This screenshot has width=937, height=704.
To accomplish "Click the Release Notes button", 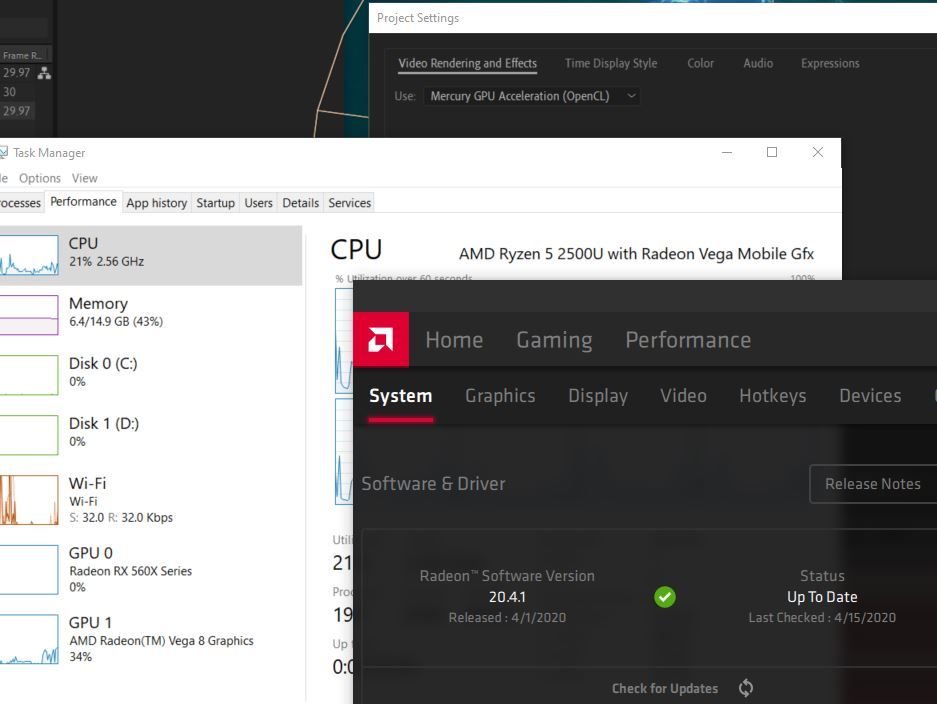I will pos(873,483).
